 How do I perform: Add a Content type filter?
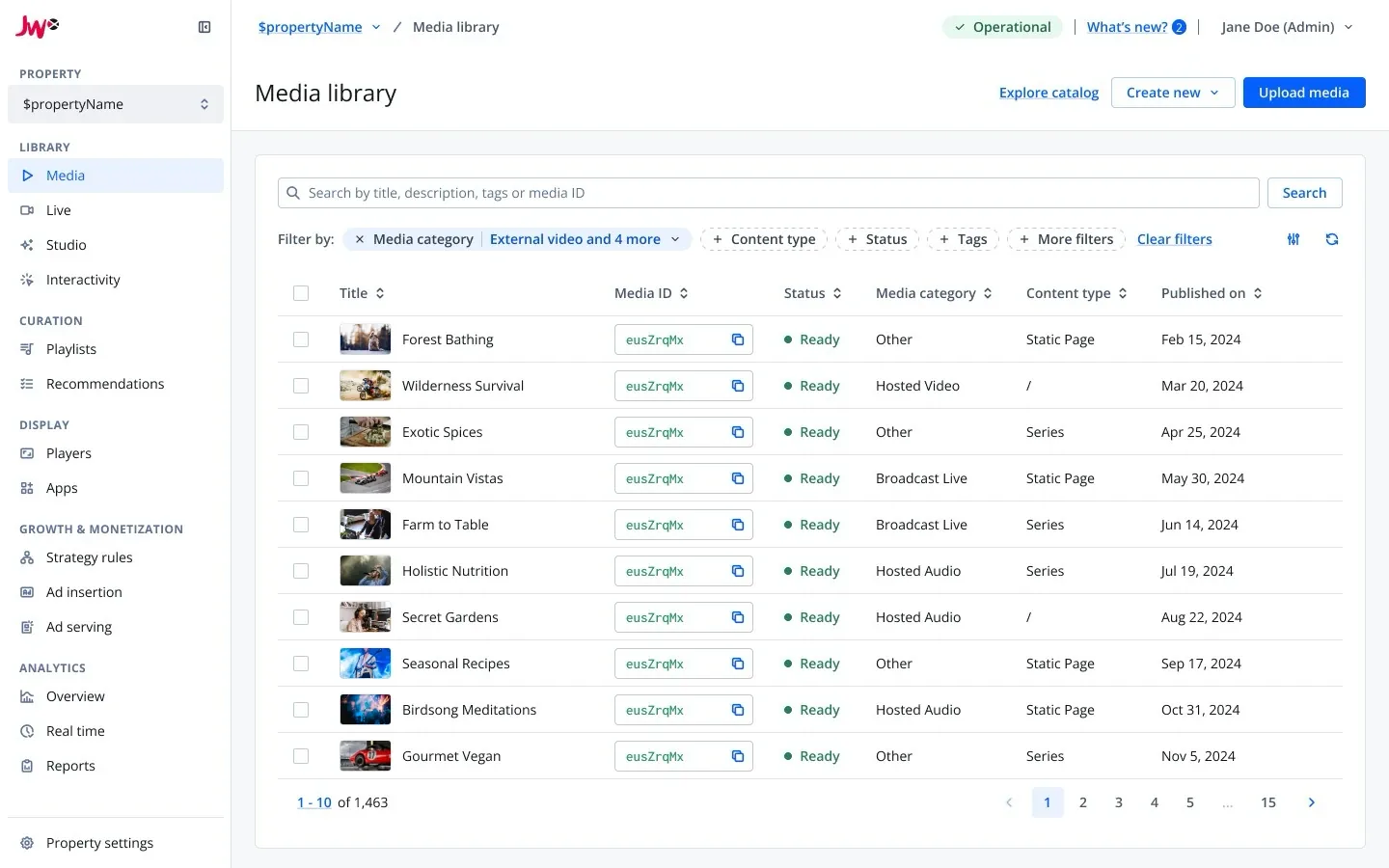tap(764, 239)
